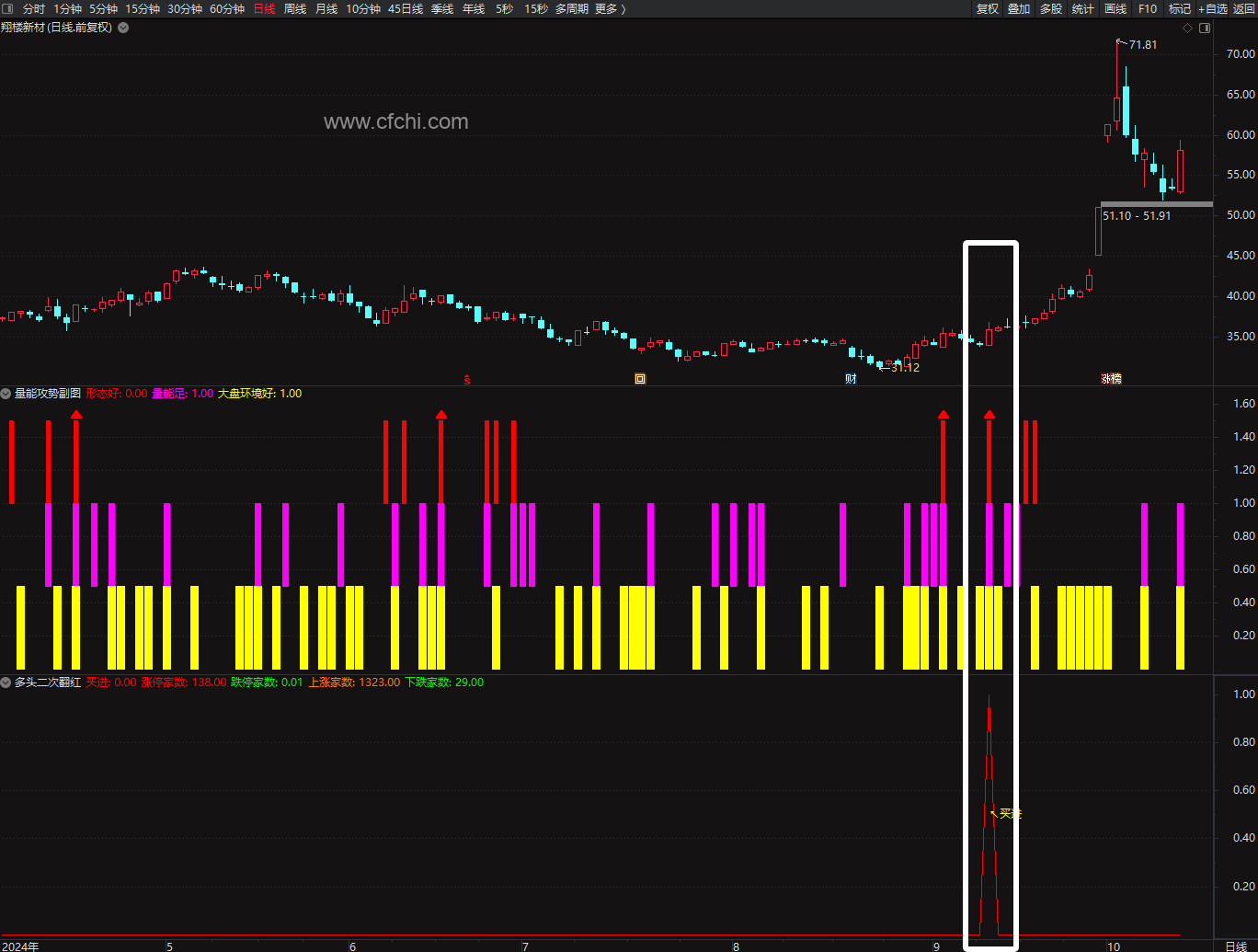Viewport: 1258px width, 952px height.
Task: Open the 多股 multi-stock view
Action: 1051,8
